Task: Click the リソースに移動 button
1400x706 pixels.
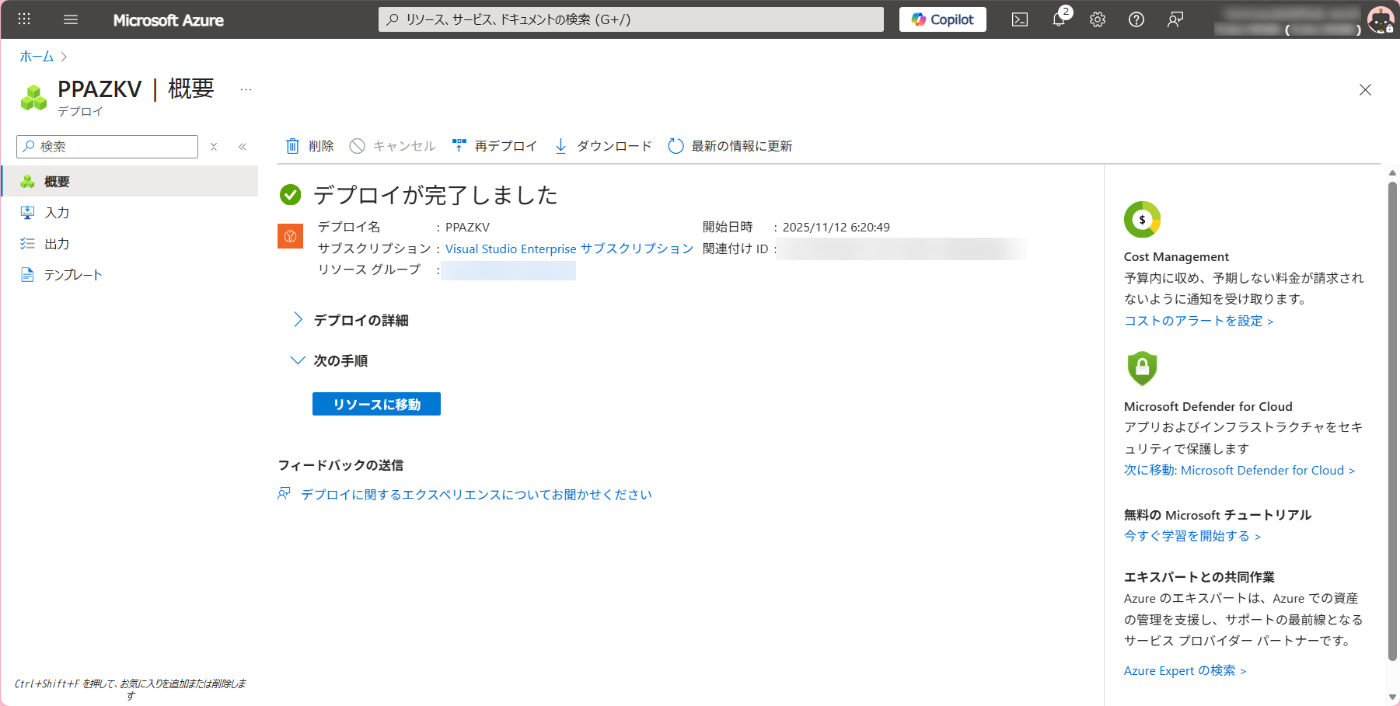Action: [x=376, y=404]
